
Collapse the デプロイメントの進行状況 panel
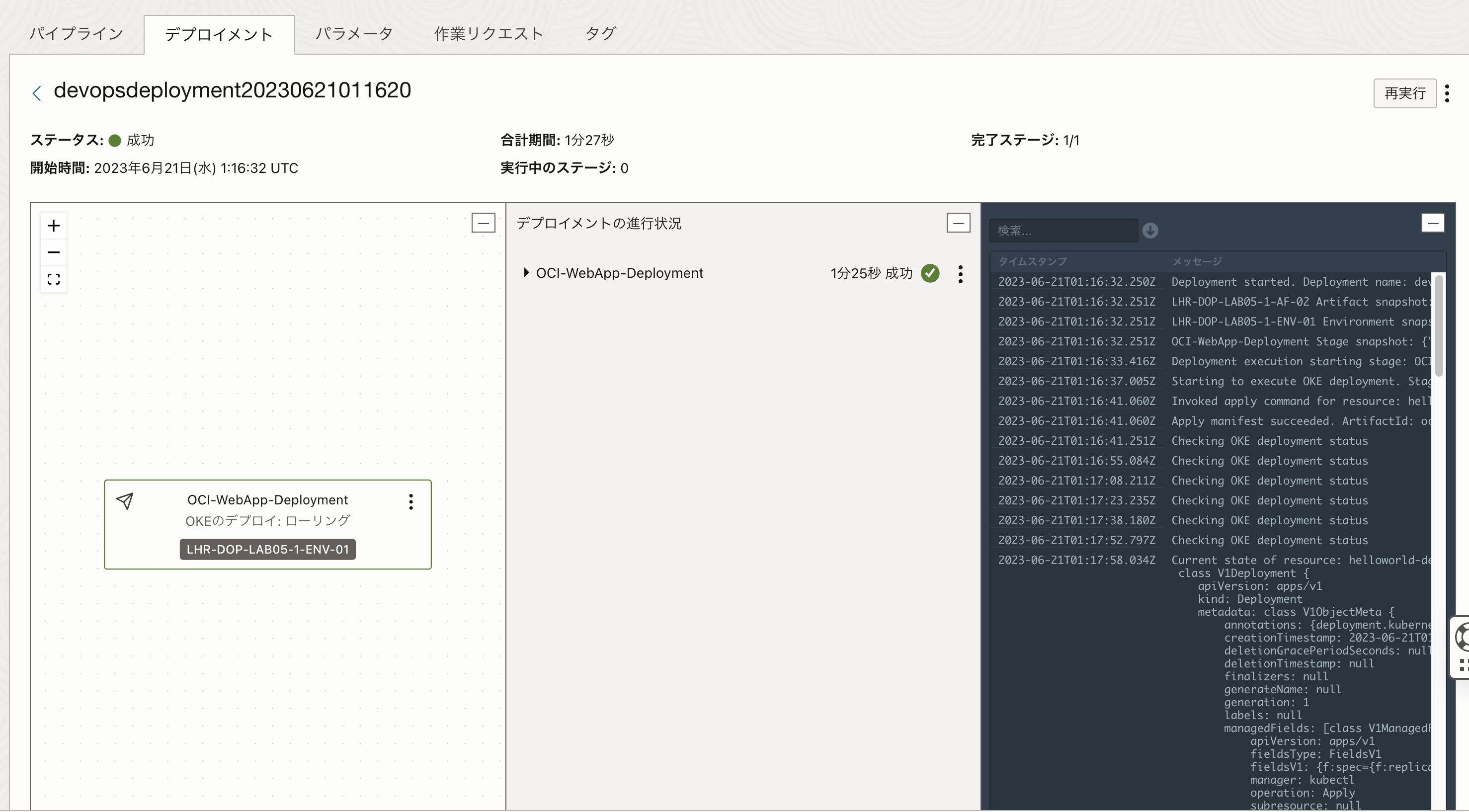tap(958, 223)
